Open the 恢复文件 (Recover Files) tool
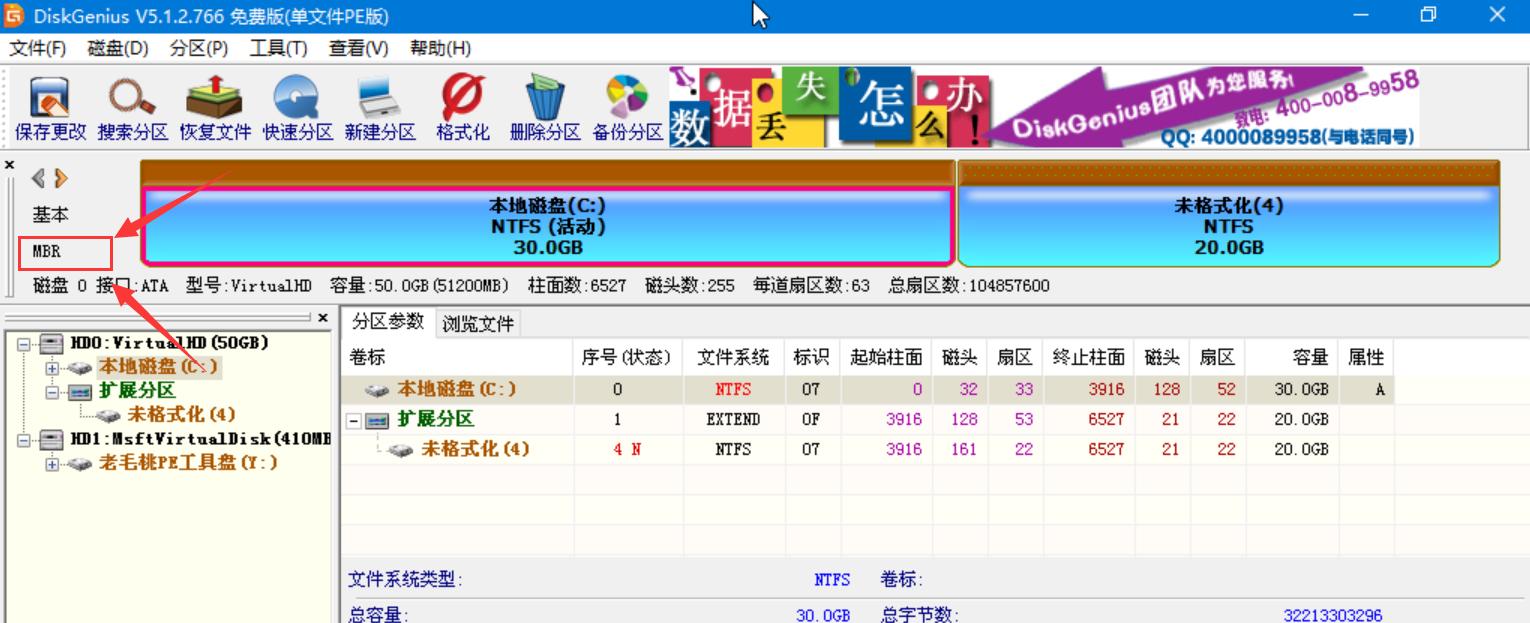The image size is (1530, 623). (x=214, y=105)
